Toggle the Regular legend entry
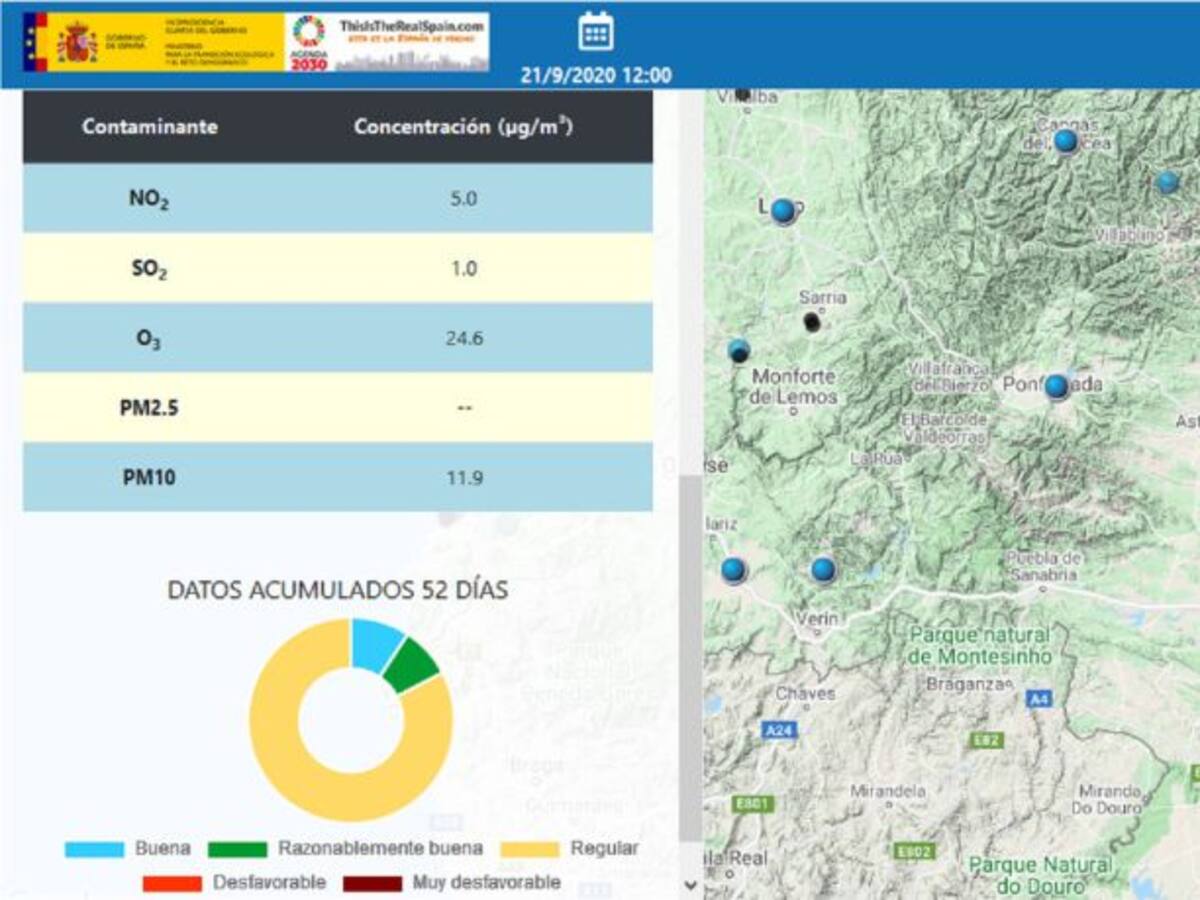Screen dimensions: 1200x900 570,849
